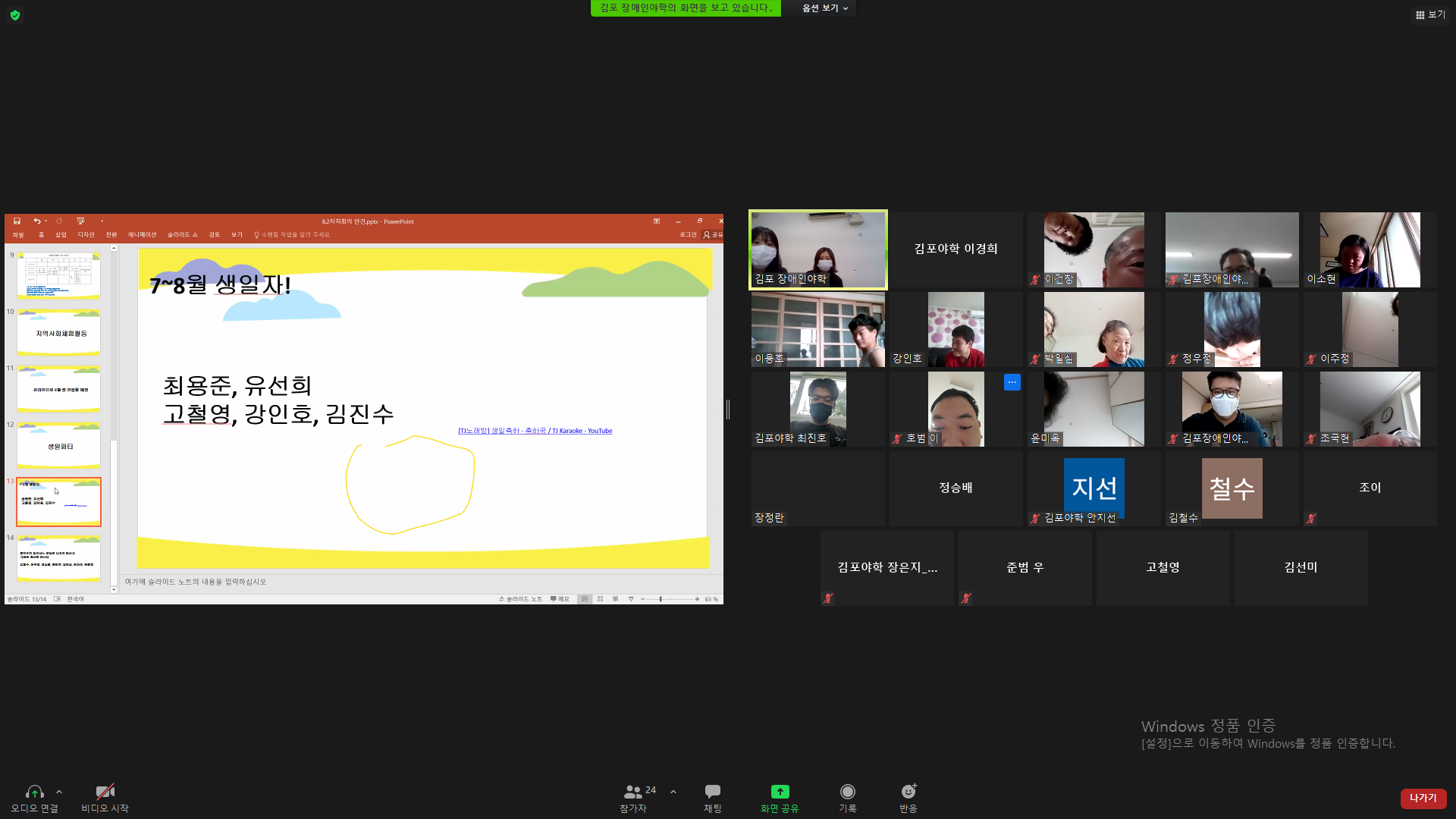The height and width of the screenshot is (819, 1456).
Task: Toggle the 메모 comments pane
Action: [559, 599]
